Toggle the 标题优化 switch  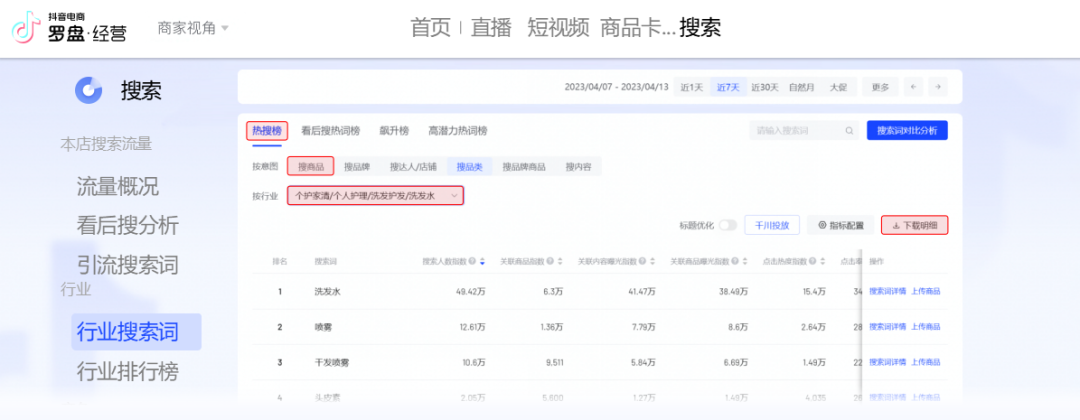(727, 225)
